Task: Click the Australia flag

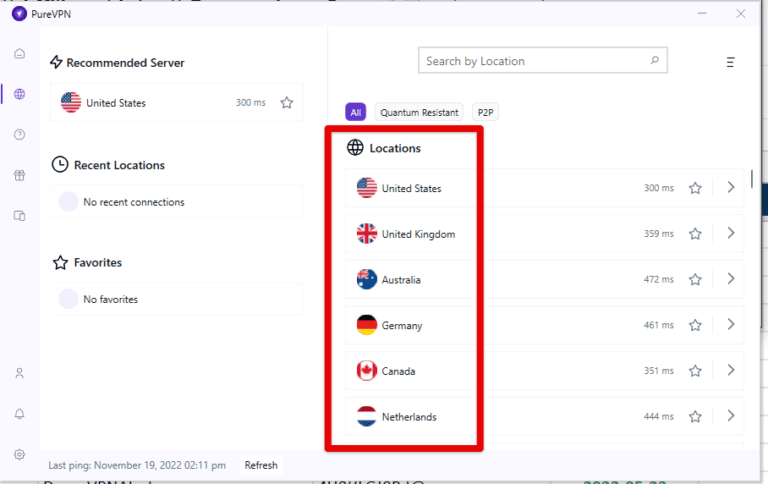Action: tap(367, 279)
